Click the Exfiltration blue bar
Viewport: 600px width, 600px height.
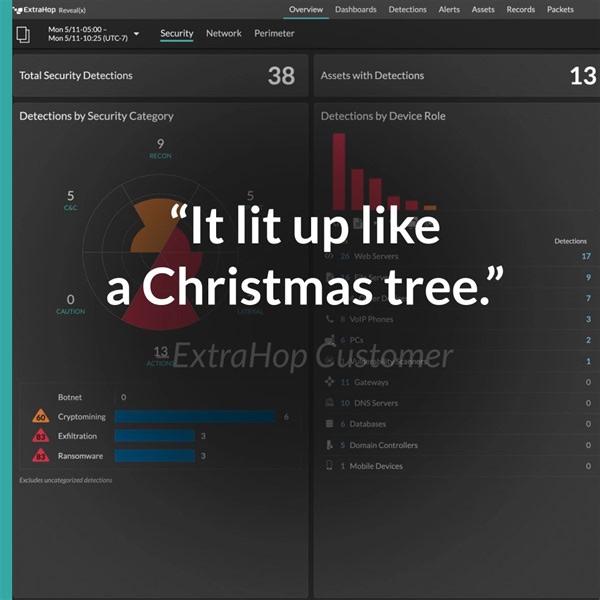point(155,436)
